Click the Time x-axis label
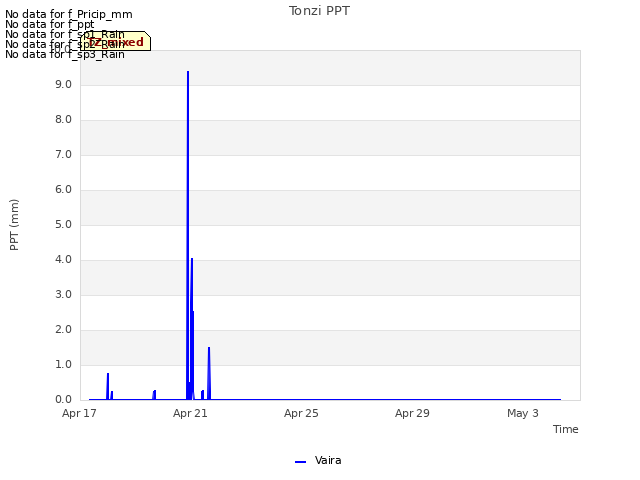Image resolution: width=640 pixels, height=480 pixels. 565,429
